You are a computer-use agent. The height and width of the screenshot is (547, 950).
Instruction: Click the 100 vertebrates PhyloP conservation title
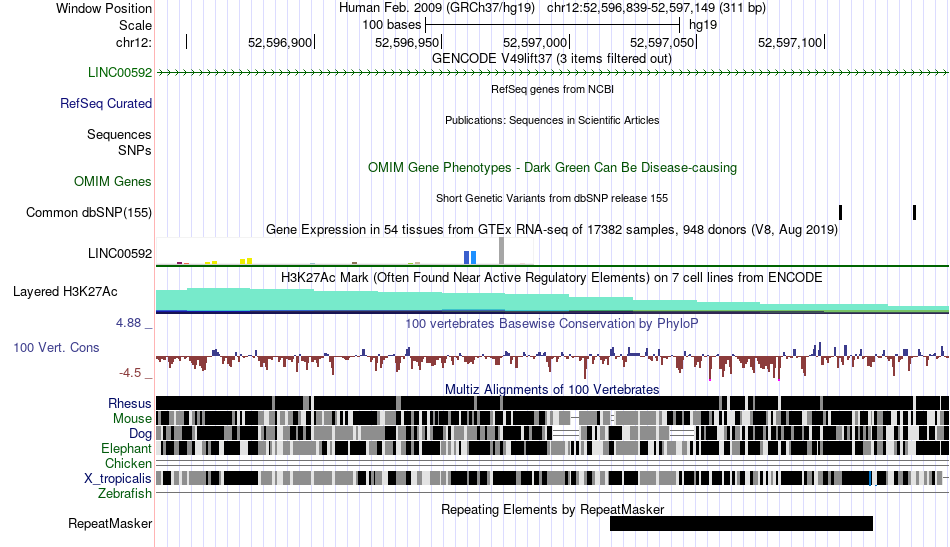click(x=552, y=323)
